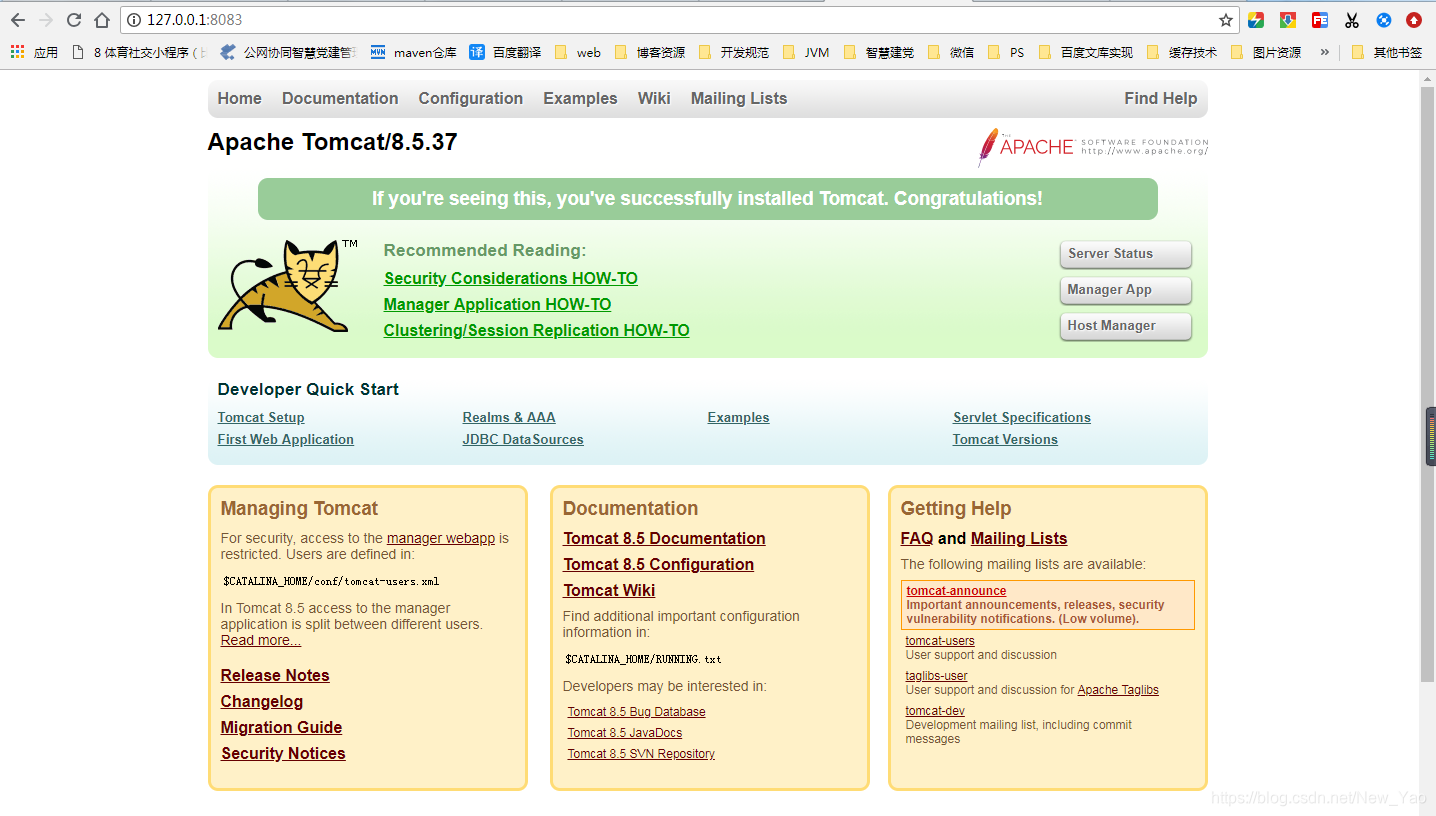Open the manager webapp link
Viewport: 1436px width, 816px height.
(x=441, y=538)
